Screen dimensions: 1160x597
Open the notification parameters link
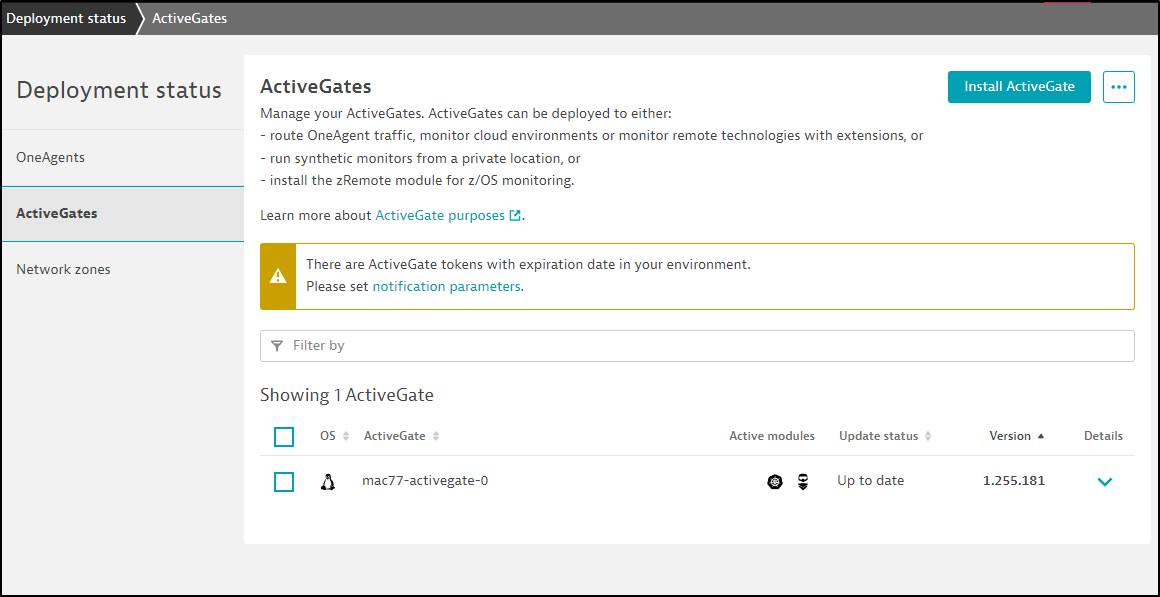[446, 286]
